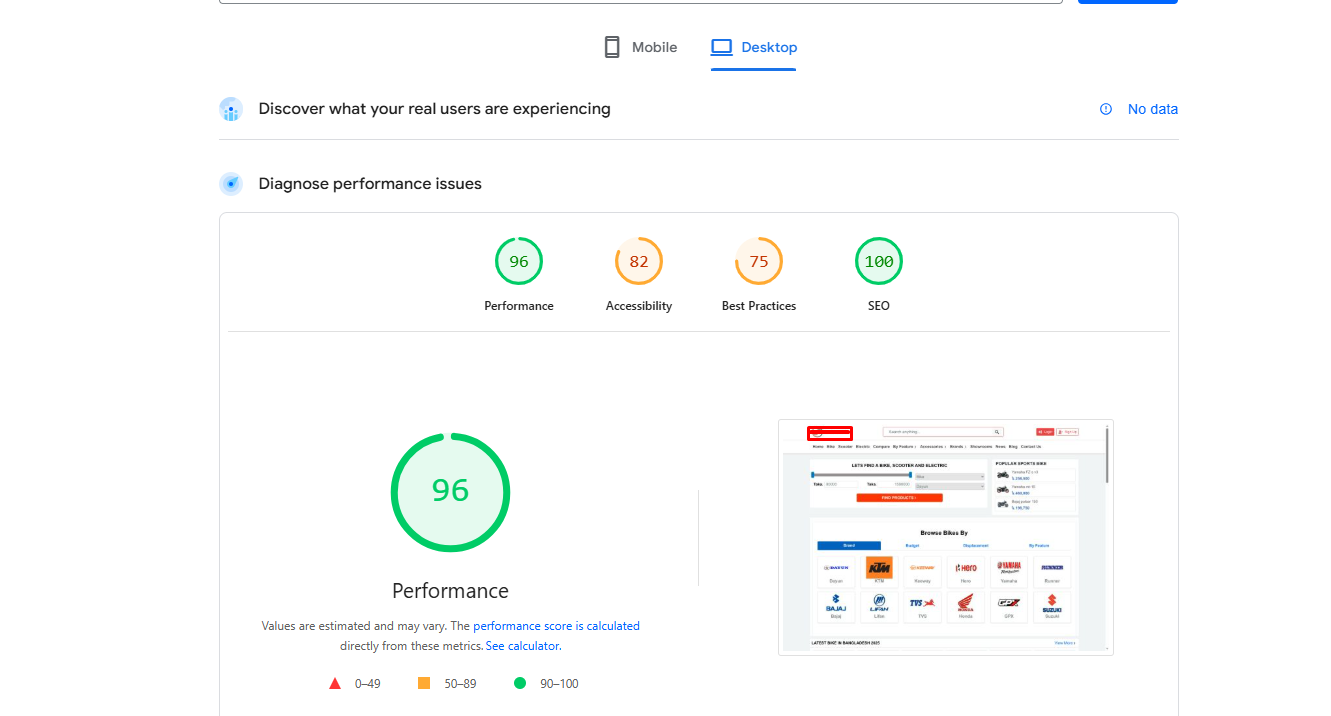Click the info icon next to No data
This screenshot has height=716, width=1331.
tap(1106, 109)
